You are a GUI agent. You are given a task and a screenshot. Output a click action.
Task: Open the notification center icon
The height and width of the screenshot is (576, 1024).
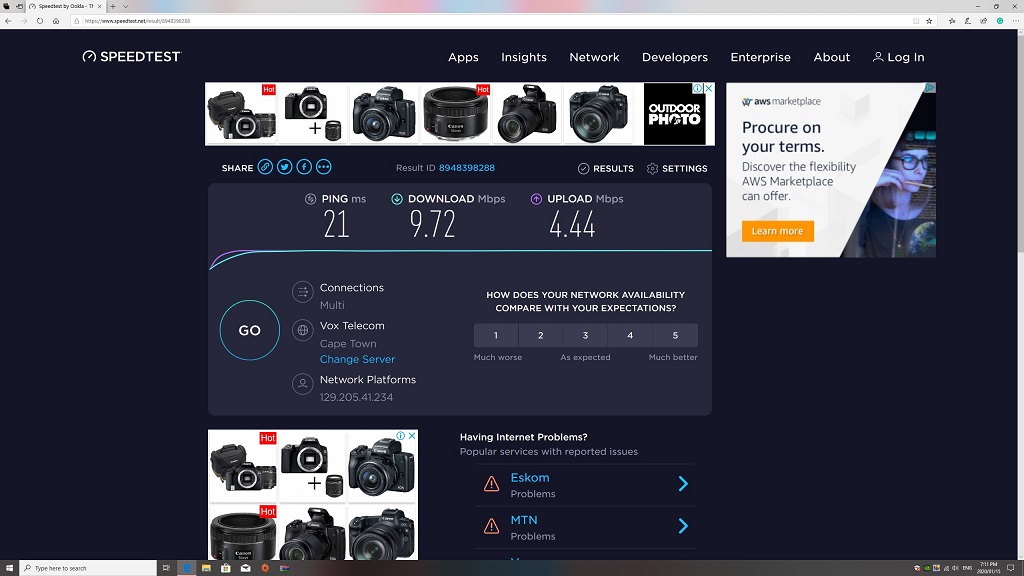(x=1011, y=568)
